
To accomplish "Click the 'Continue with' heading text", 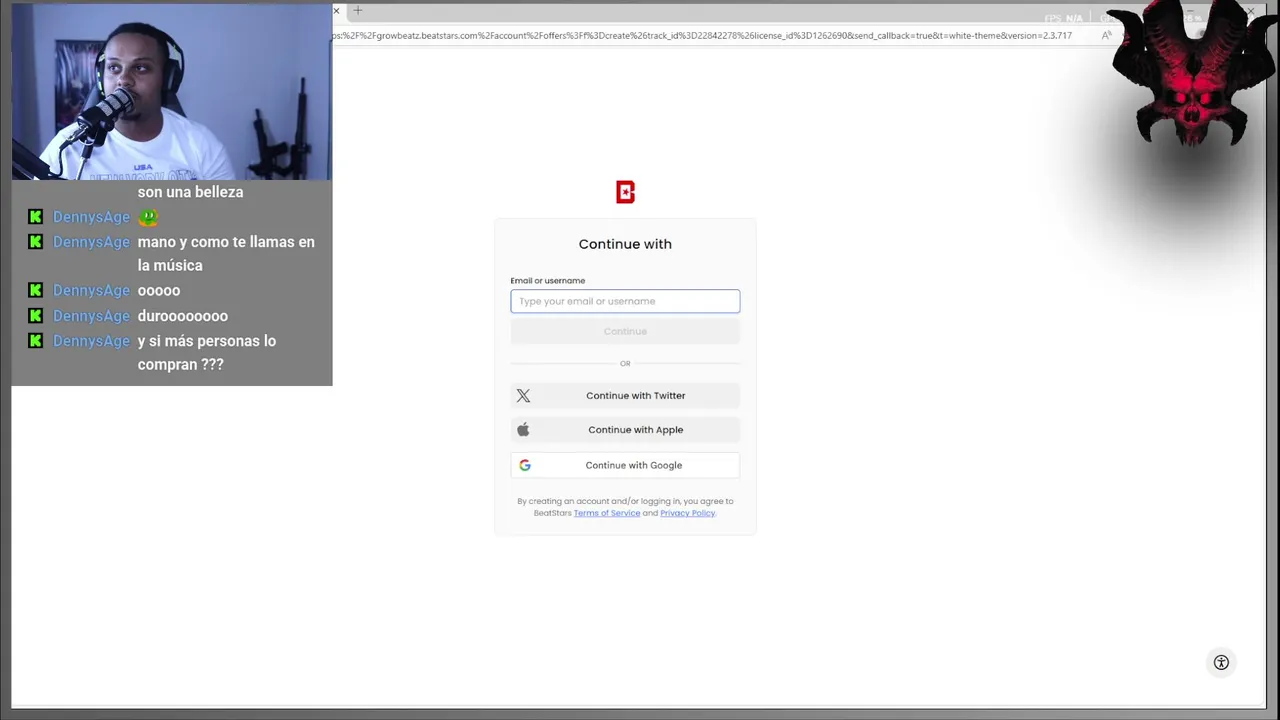I will [x=625, y=244].
